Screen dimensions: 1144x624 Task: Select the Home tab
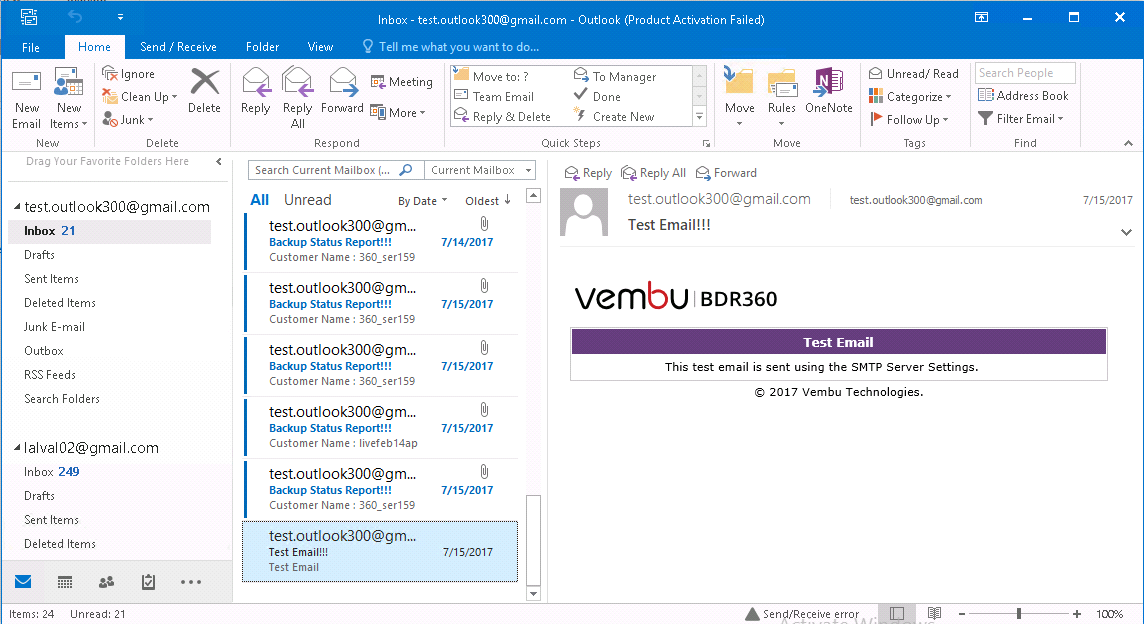coord(94,47)
